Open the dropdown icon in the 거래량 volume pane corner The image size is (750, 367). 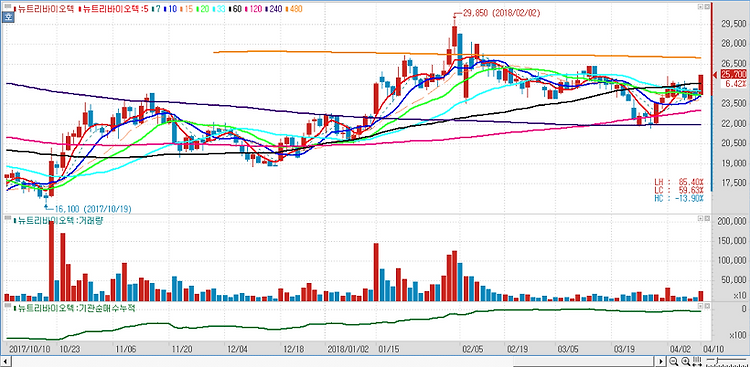click(x=700, y=219)
